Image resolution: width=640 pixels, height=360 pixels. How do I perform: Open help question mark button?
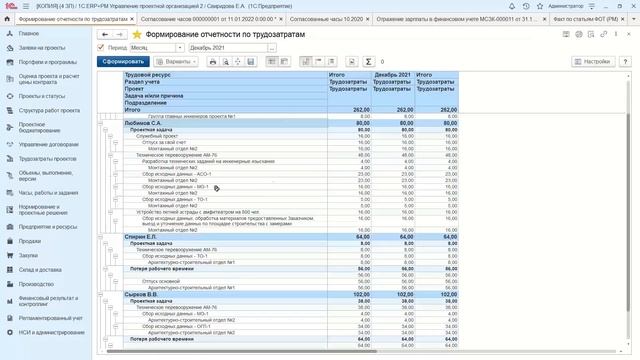[625, 62]
